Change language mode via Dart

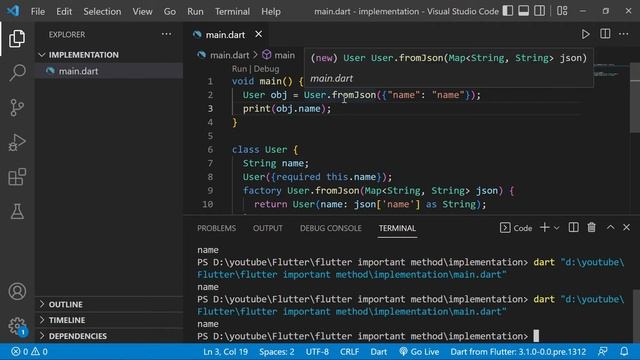[378, 351]
